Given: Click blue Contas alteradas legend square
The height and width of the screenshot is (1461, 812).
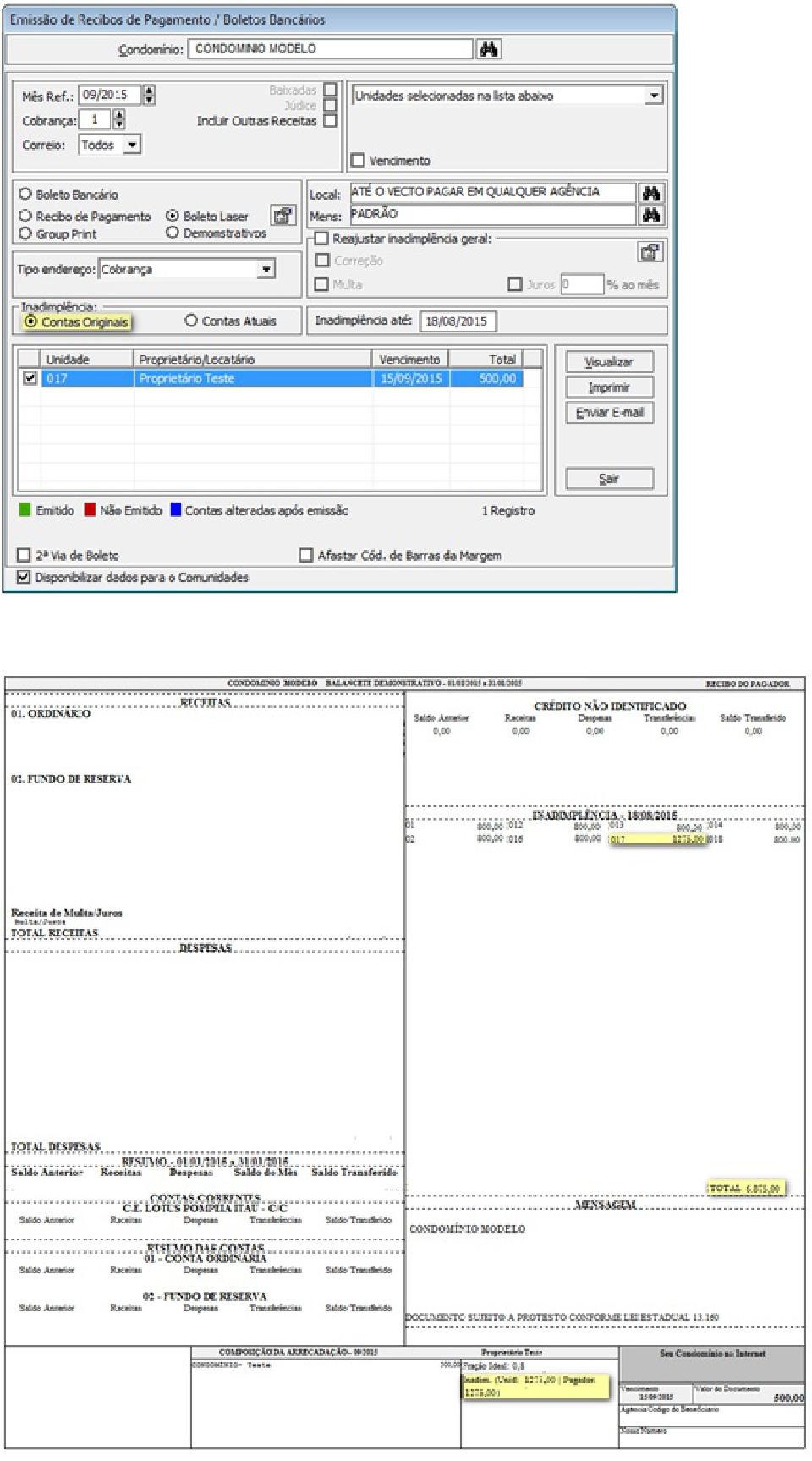Looking at the screenshot, I should (x=176, y=510).
